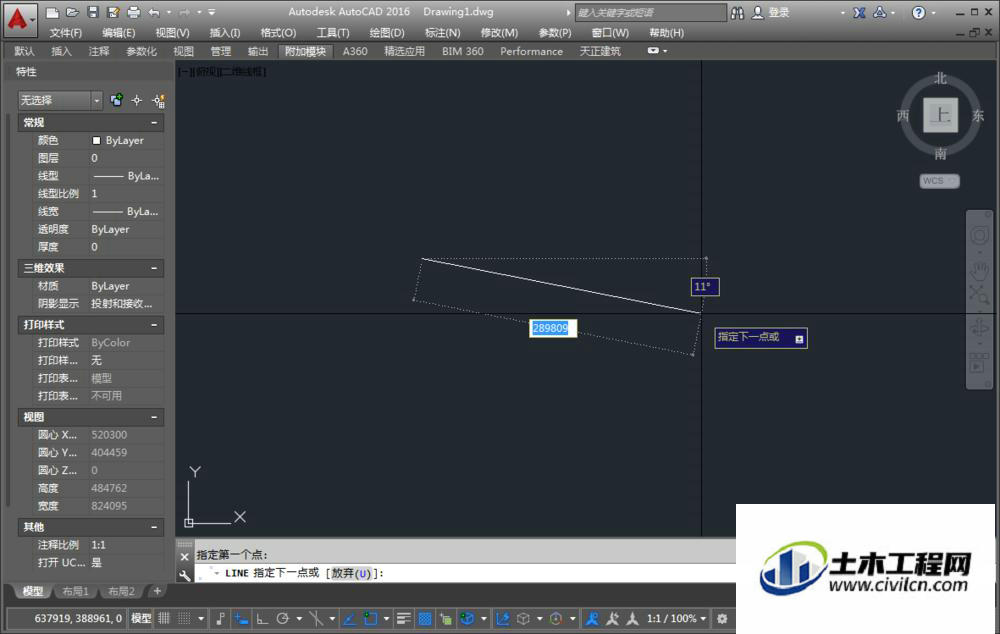Add a new layout with plus button
Screen dimensions: 1000x634
coord(157,591)
